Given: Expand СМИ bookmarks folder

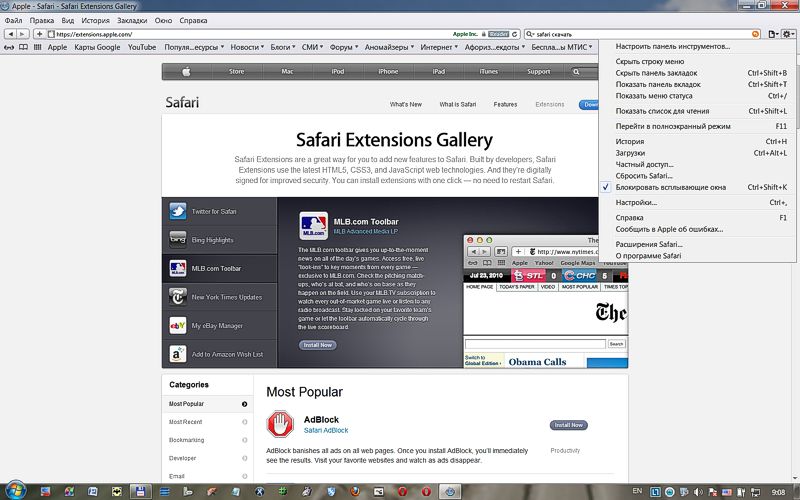Looking at the screenshot, I should (x=313, y=47).
